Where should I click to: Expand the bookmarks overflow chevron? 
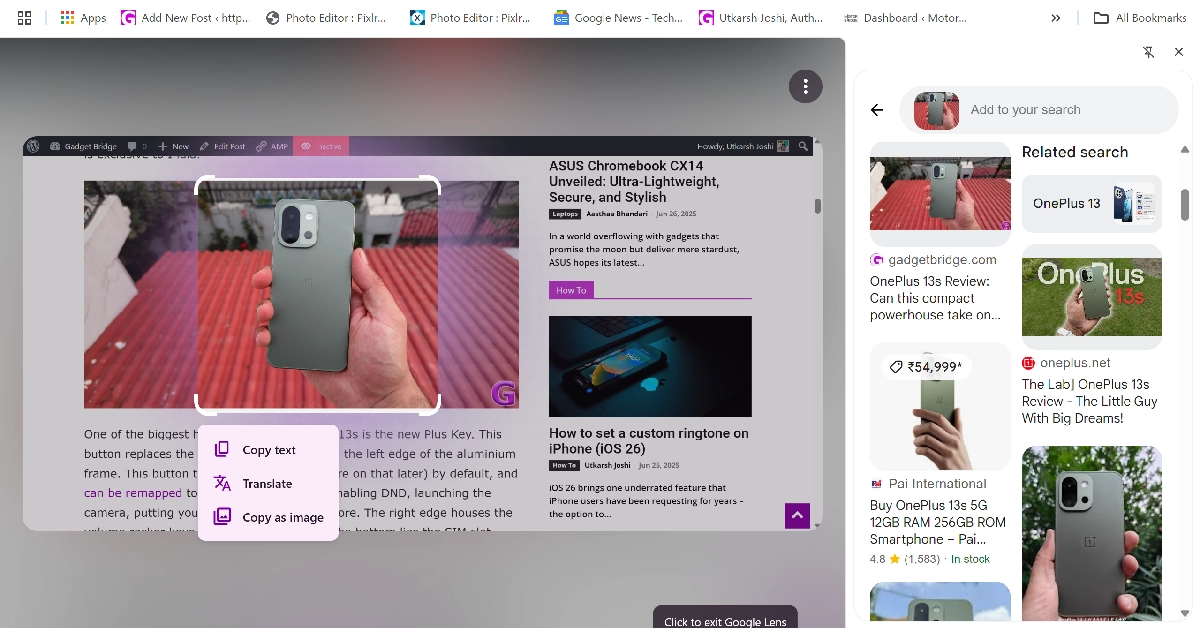(x=1055, y=18)
